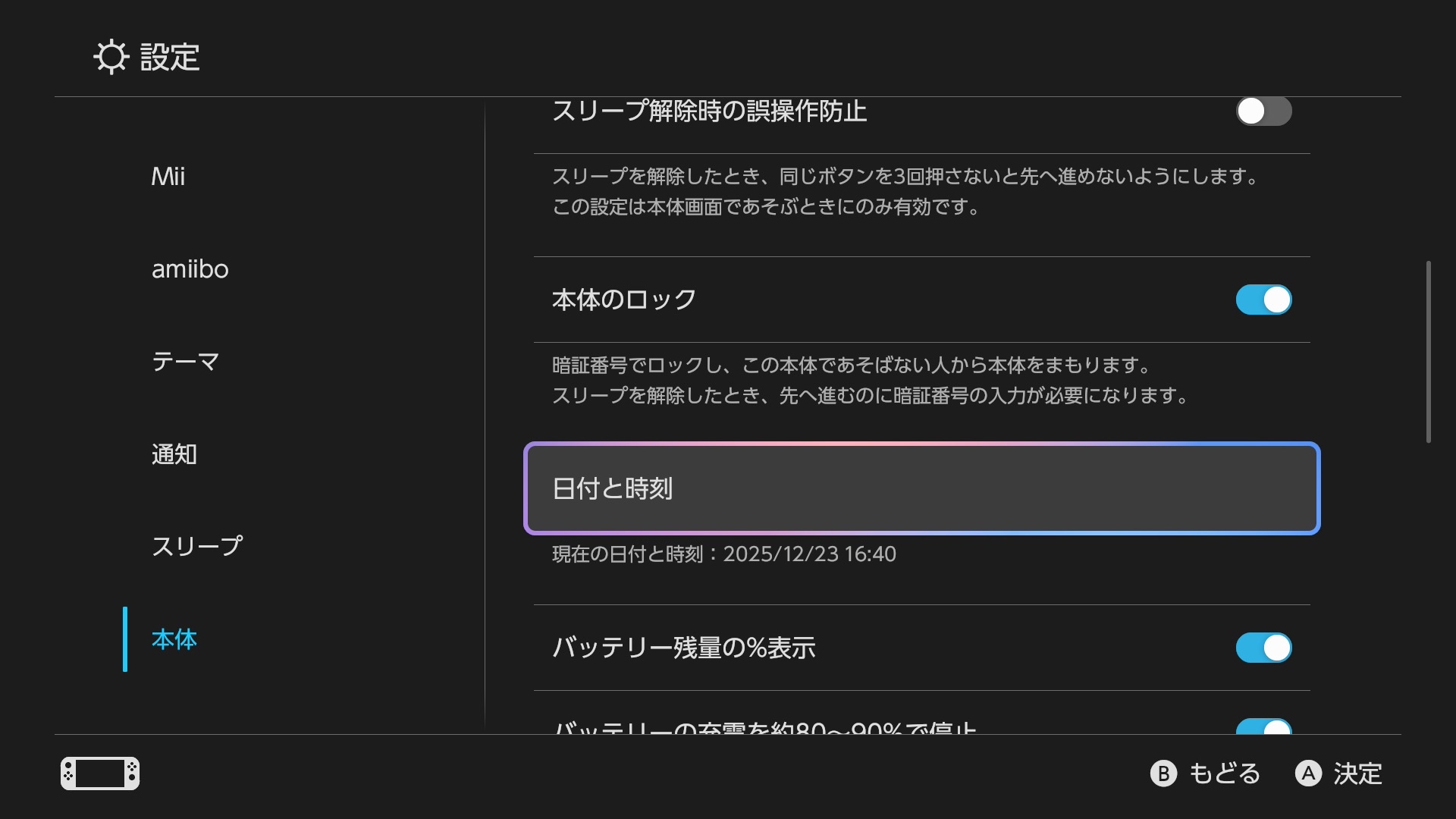
Task: Open the 日付と時刻 settings item
Action: tap(921, 488)
